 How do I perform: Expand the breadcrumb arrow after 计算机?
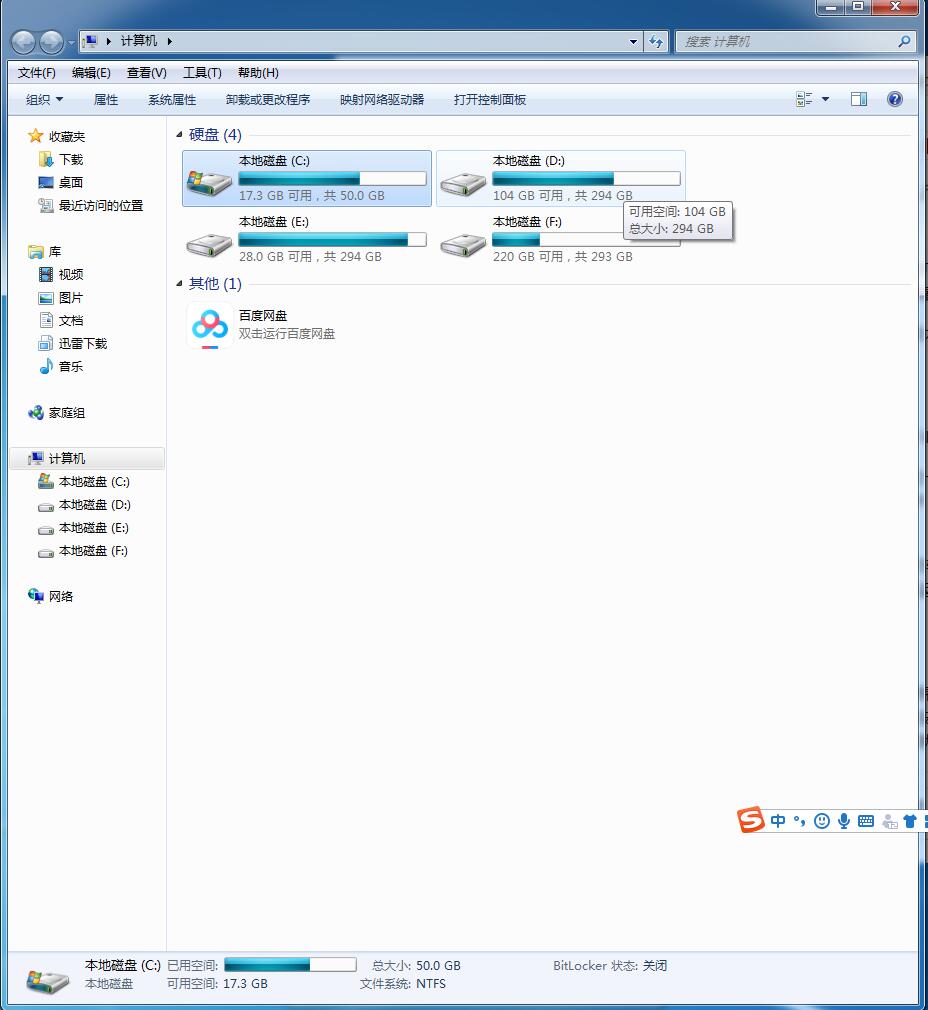pyautogui.click(x=169, y=41)
